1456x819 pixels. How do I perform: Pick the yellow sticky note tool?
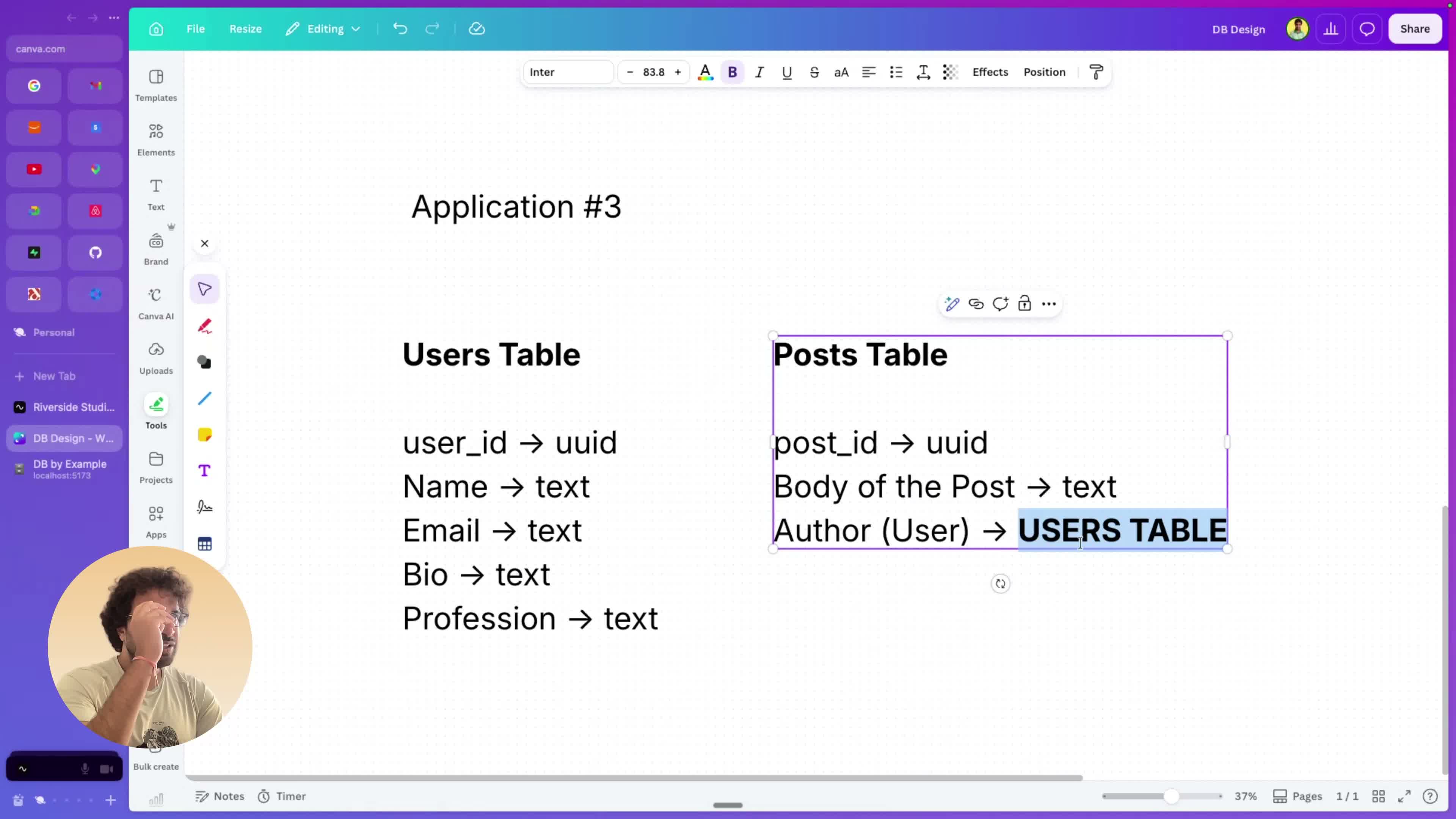(x=205, y=435)
